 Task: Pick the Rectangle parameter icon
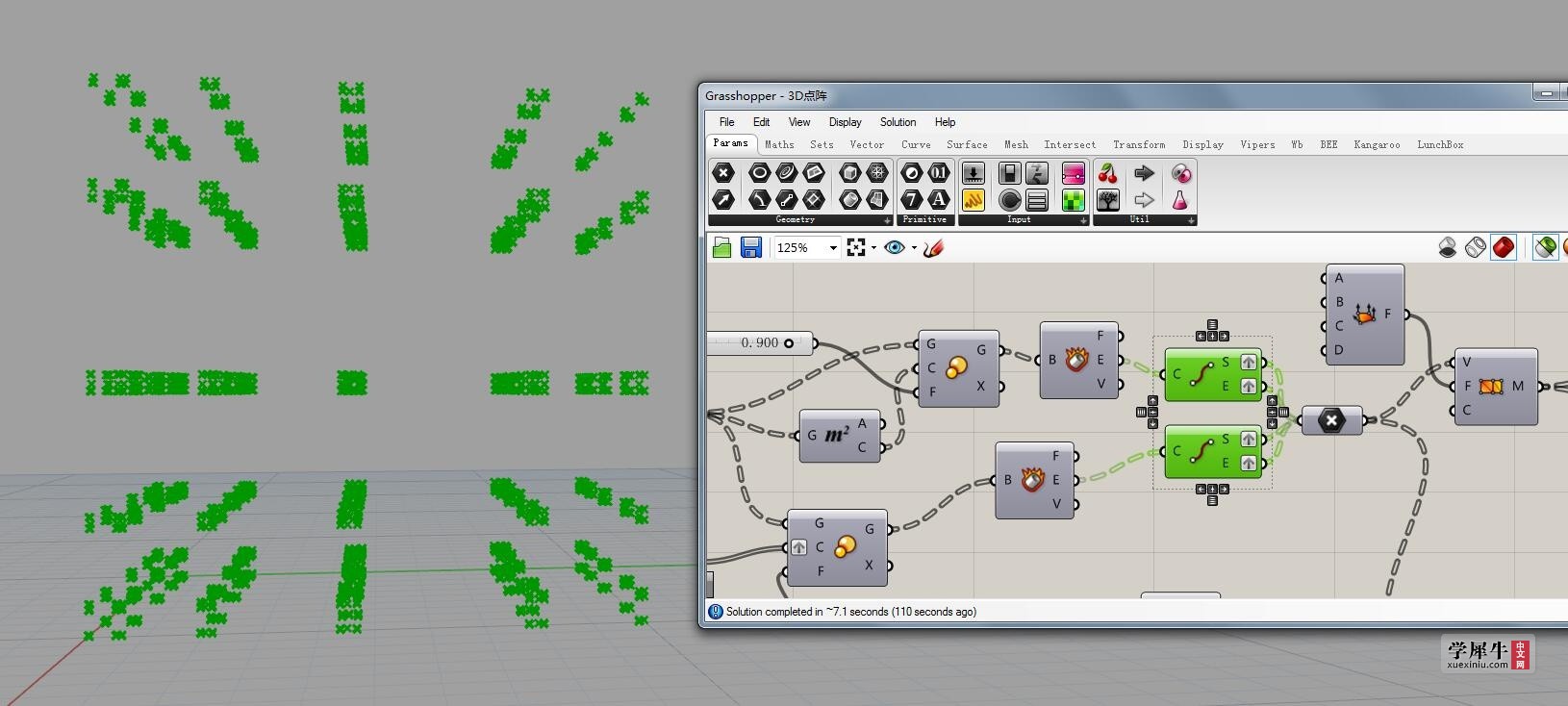814,200
